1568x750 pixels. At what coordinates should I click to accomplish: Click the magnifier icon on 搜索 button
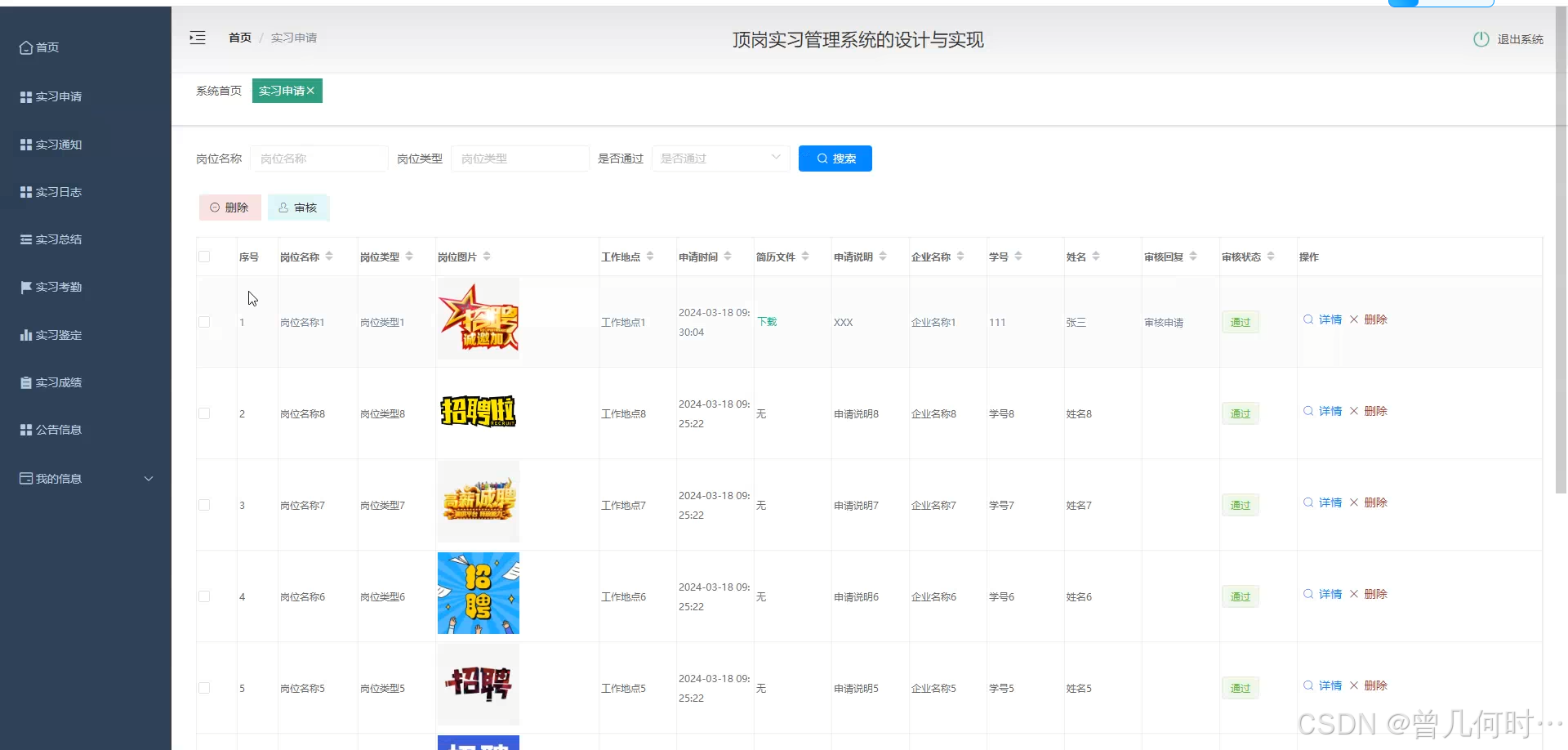[822, 158]
